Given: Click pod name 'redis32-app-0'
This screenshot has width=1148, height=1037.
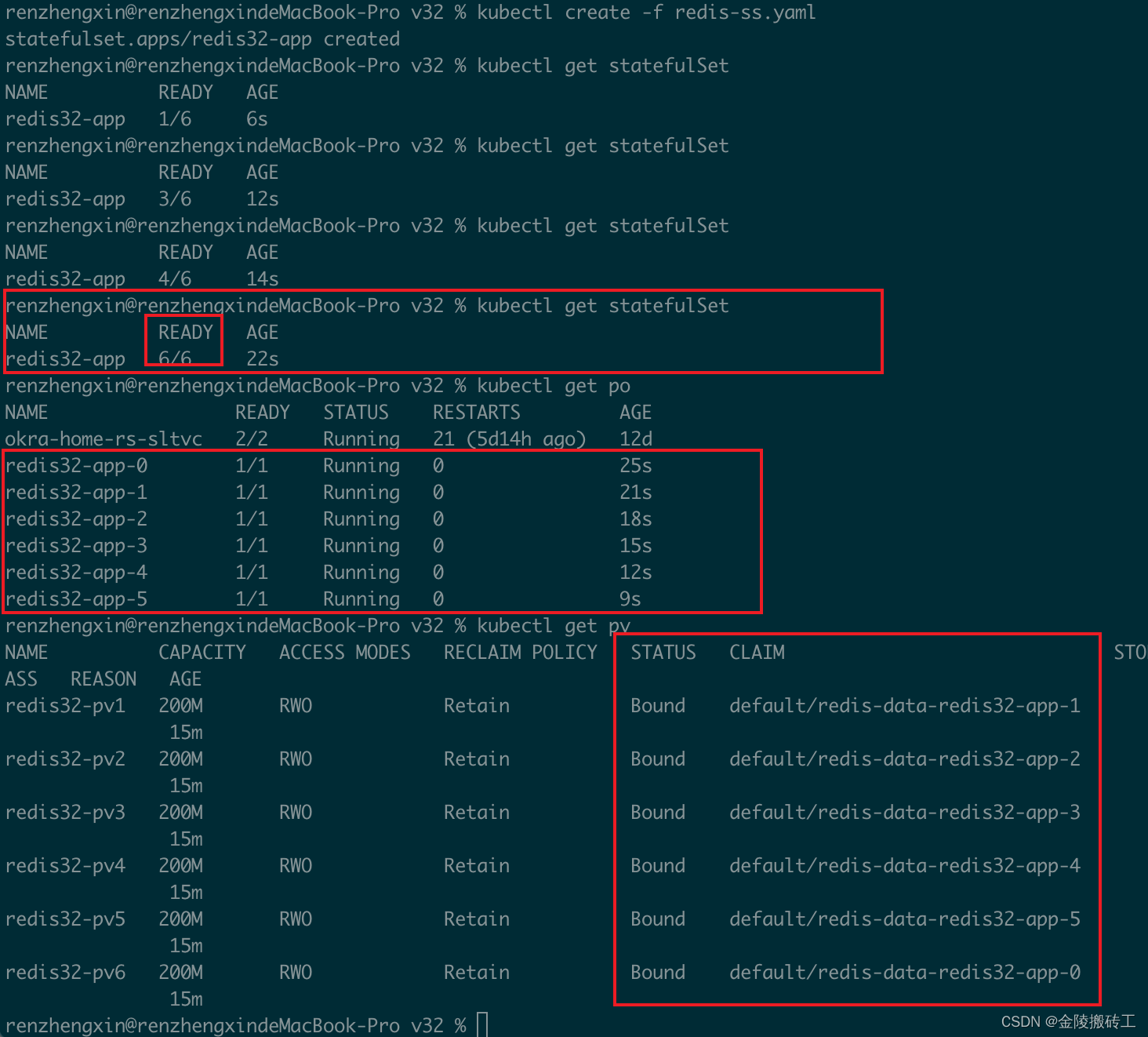Looking at the screenshot, I should click(x=76, y=466).
